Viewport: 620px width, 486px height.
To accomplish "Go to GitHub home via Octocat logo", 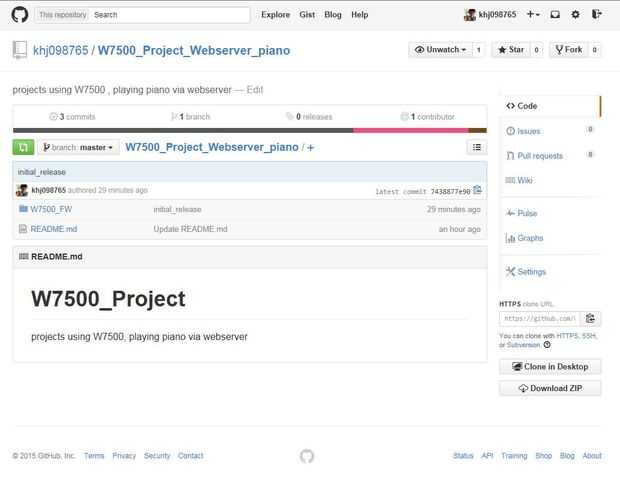I will tap(19, 15).
